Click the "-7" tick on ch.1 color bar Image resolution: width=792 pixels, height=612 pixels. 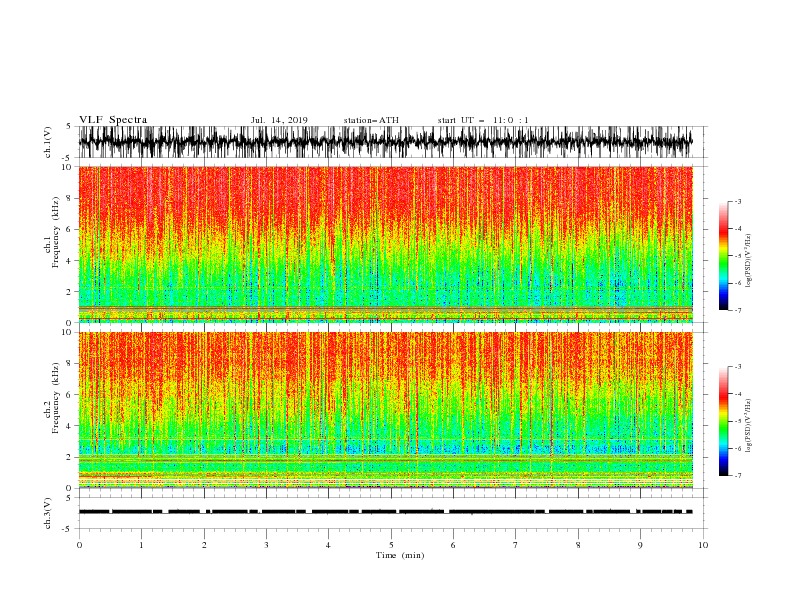pos(738,310)
